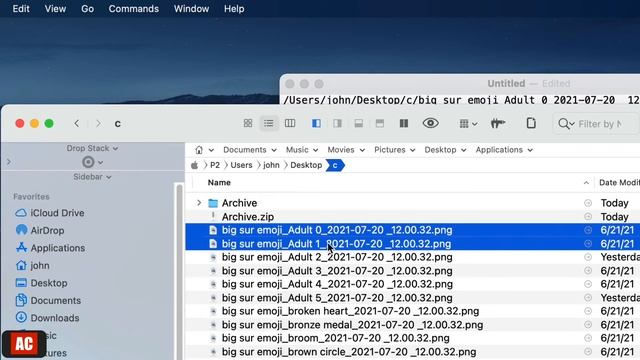Viewport: 640px width, 360px height.
Task: Open the home favorites dropdown
Action: [x=204, y=150]
